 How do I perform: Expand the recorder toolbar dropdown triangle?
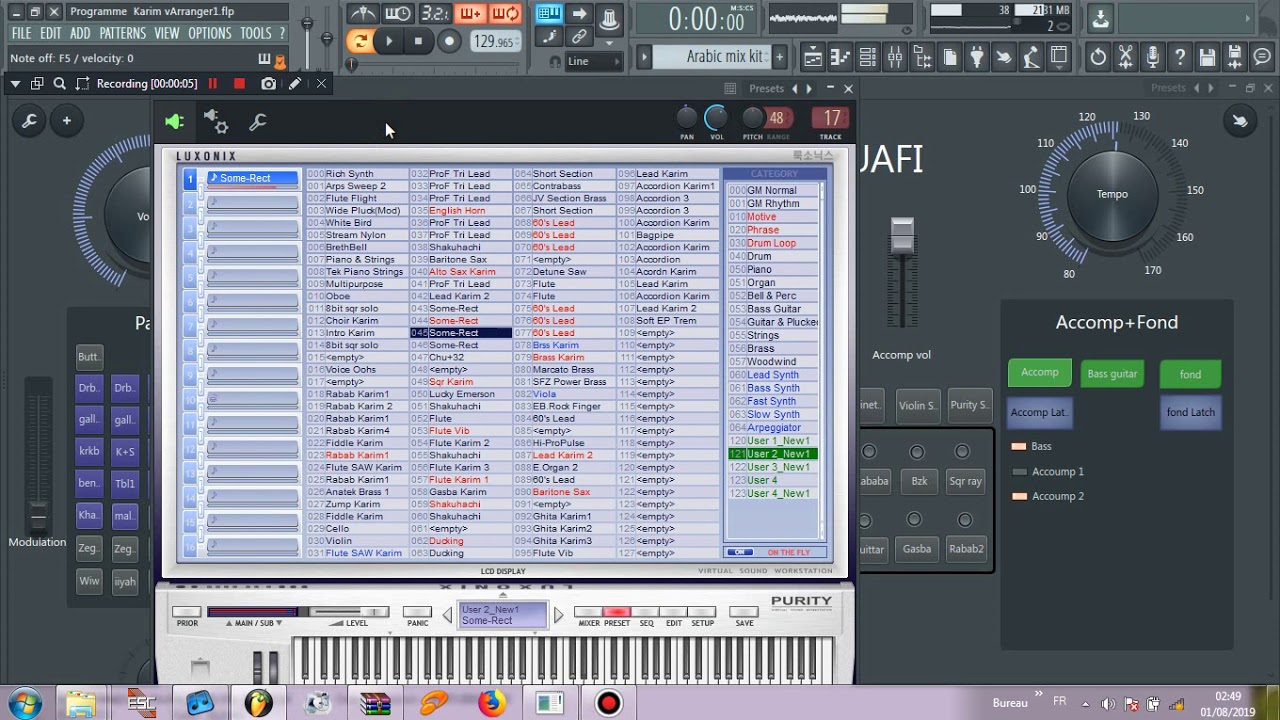[x=15, y=84]
